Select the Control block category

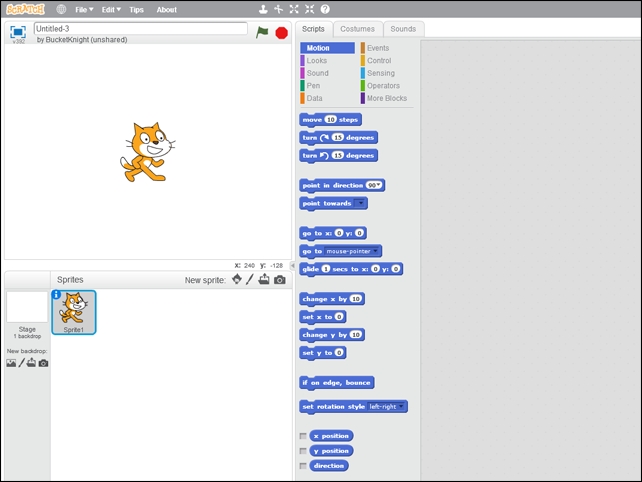(x=379, y=61)
